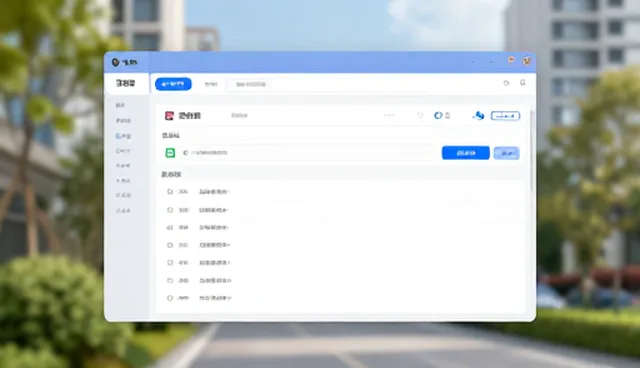The width and height of the screenshot is (640, 368).
Task: Tick the circle checkbox on the first list row
Action: [x=170, y=191]
